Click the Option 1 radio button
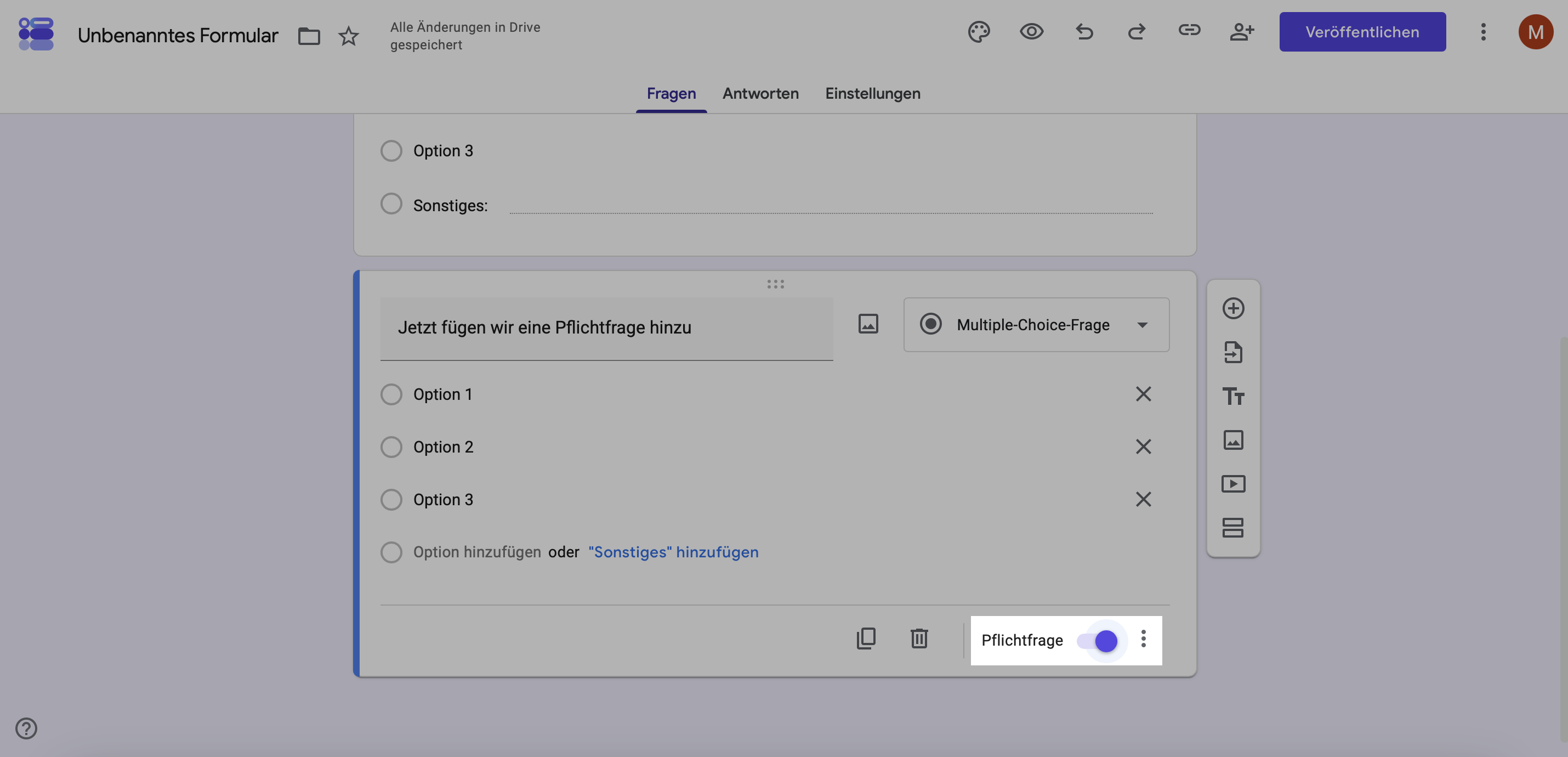This screenshot has width=1568, height=757. coord(391,394)
